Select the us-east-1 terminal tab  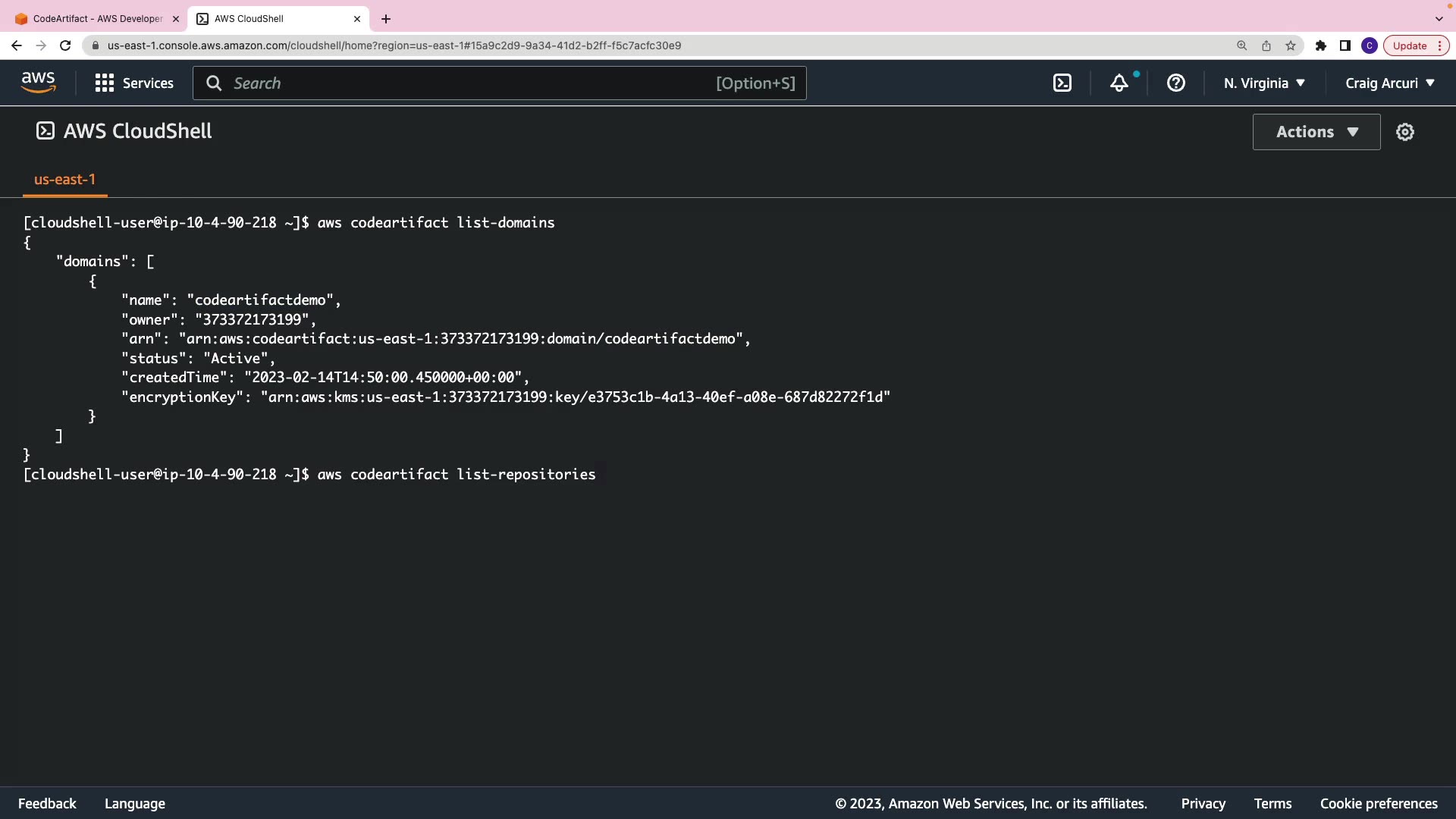tap(64, 180)
